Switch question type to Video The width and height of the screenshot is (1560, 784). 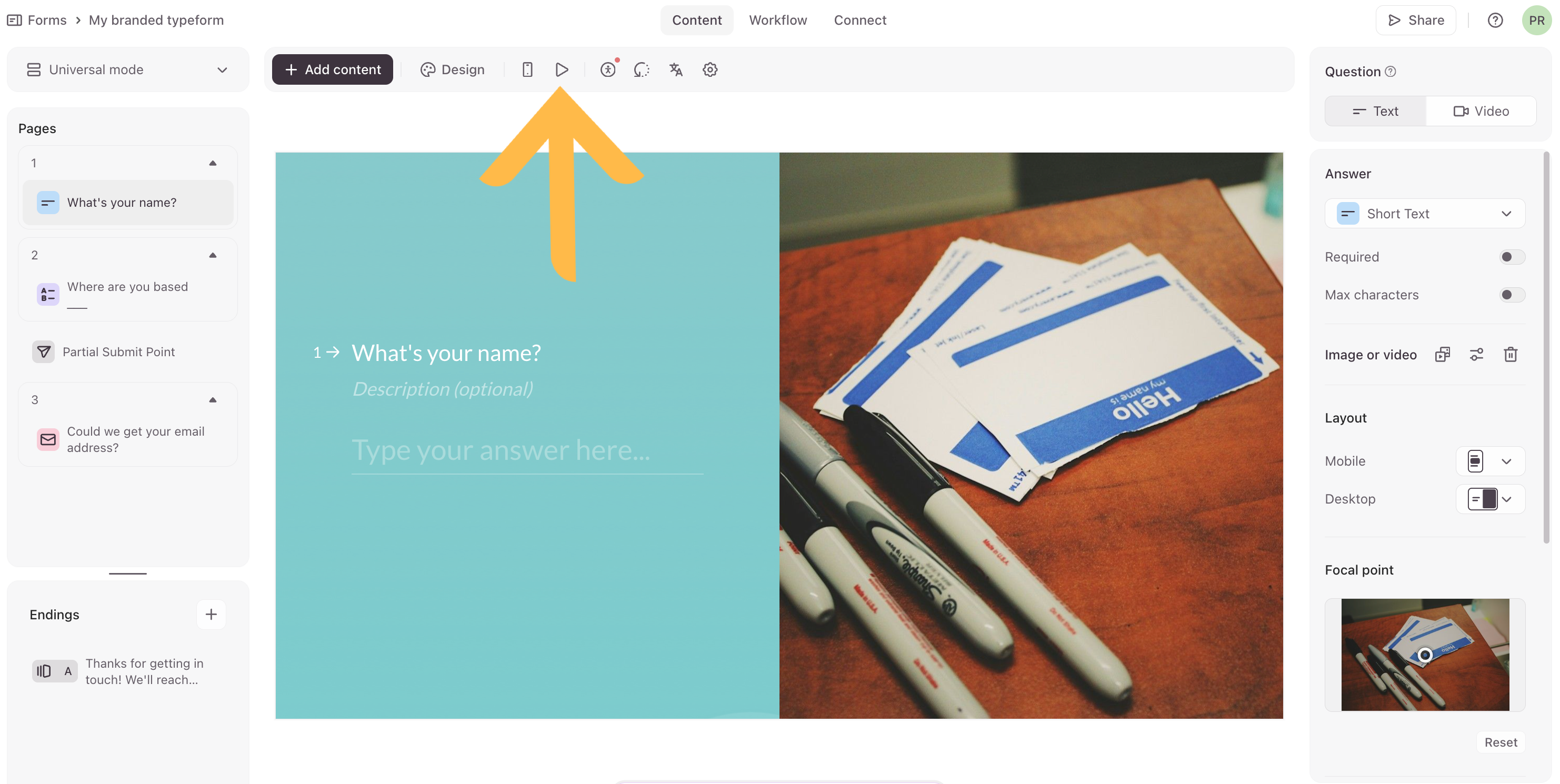(1481, 112)
